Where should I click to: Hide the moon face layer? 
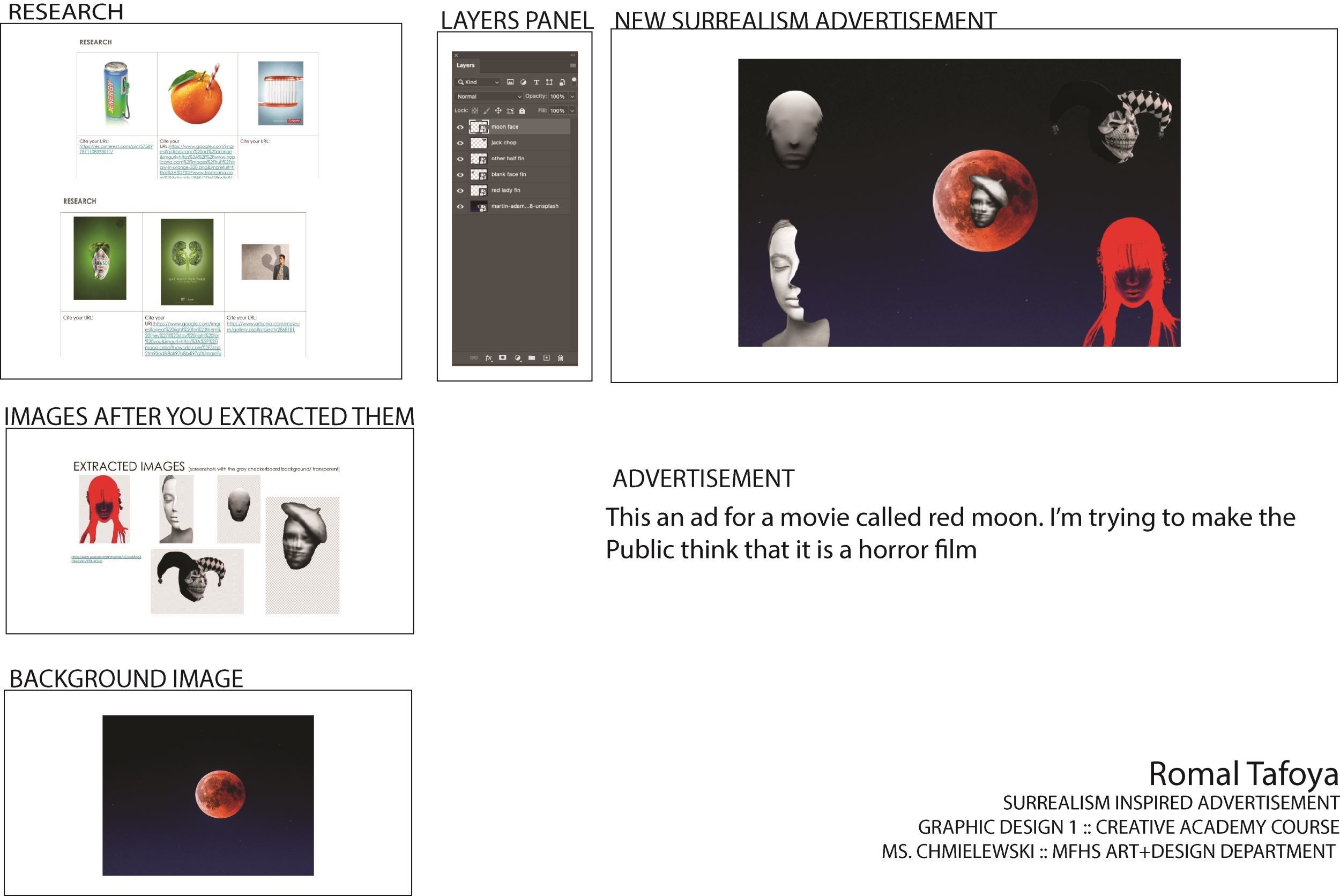[x=460, y=127]
